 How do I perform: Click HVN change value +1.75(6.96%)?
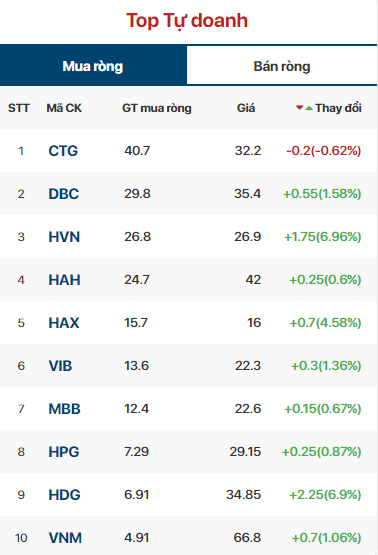(322, 237)
